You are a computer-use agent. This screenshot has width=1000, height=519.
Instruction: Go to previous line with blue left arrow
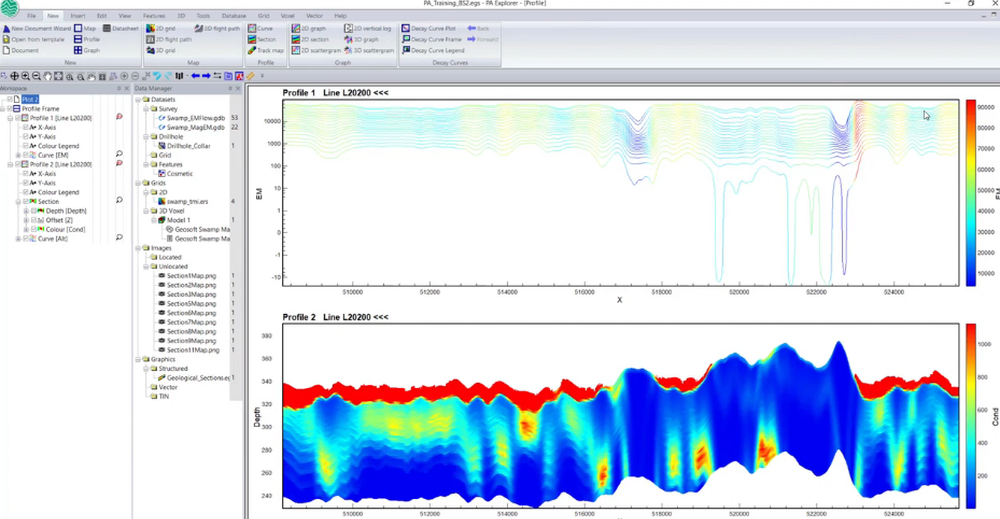[x=195, y=76]
